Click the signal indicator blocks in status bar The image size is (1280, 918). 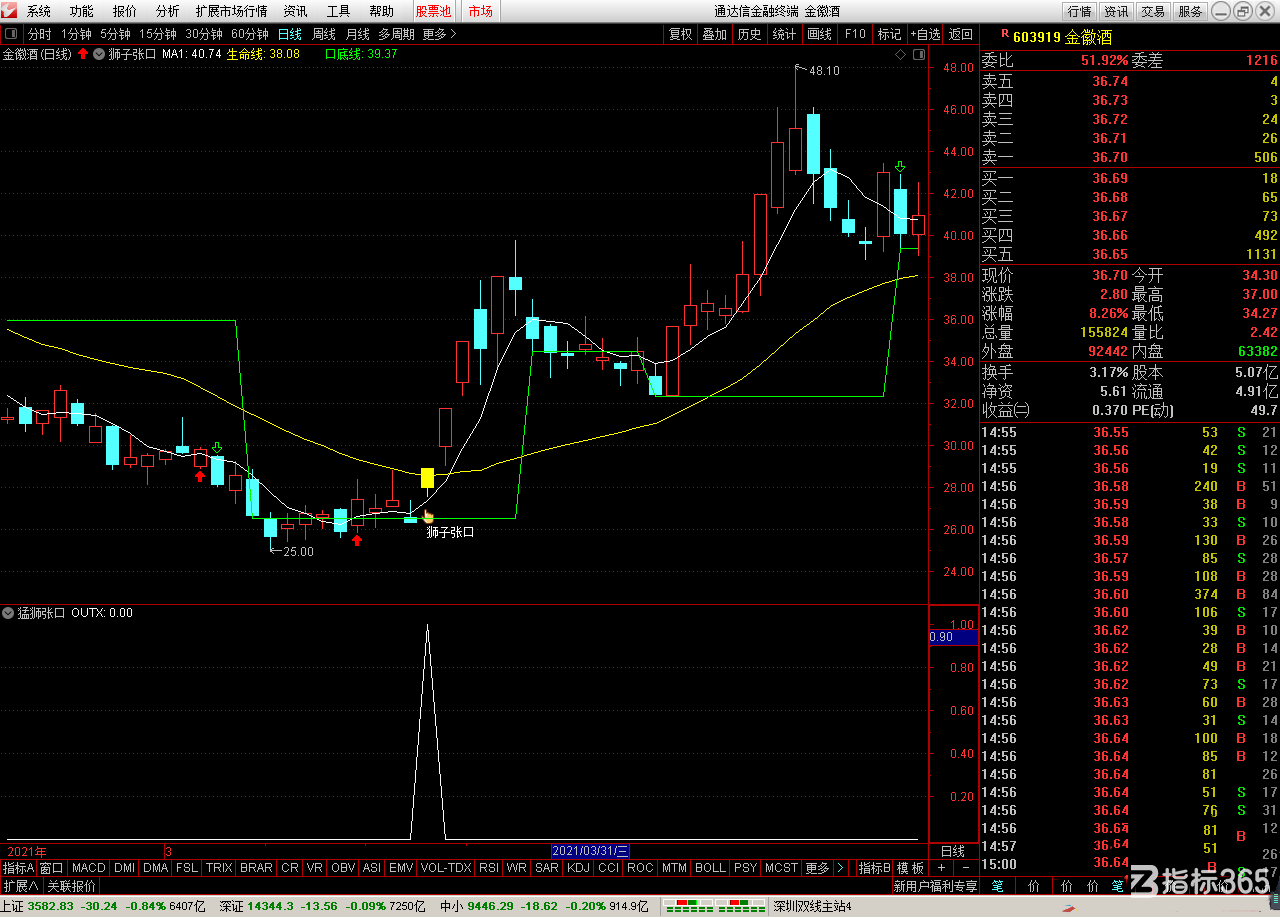coord(715,907)
